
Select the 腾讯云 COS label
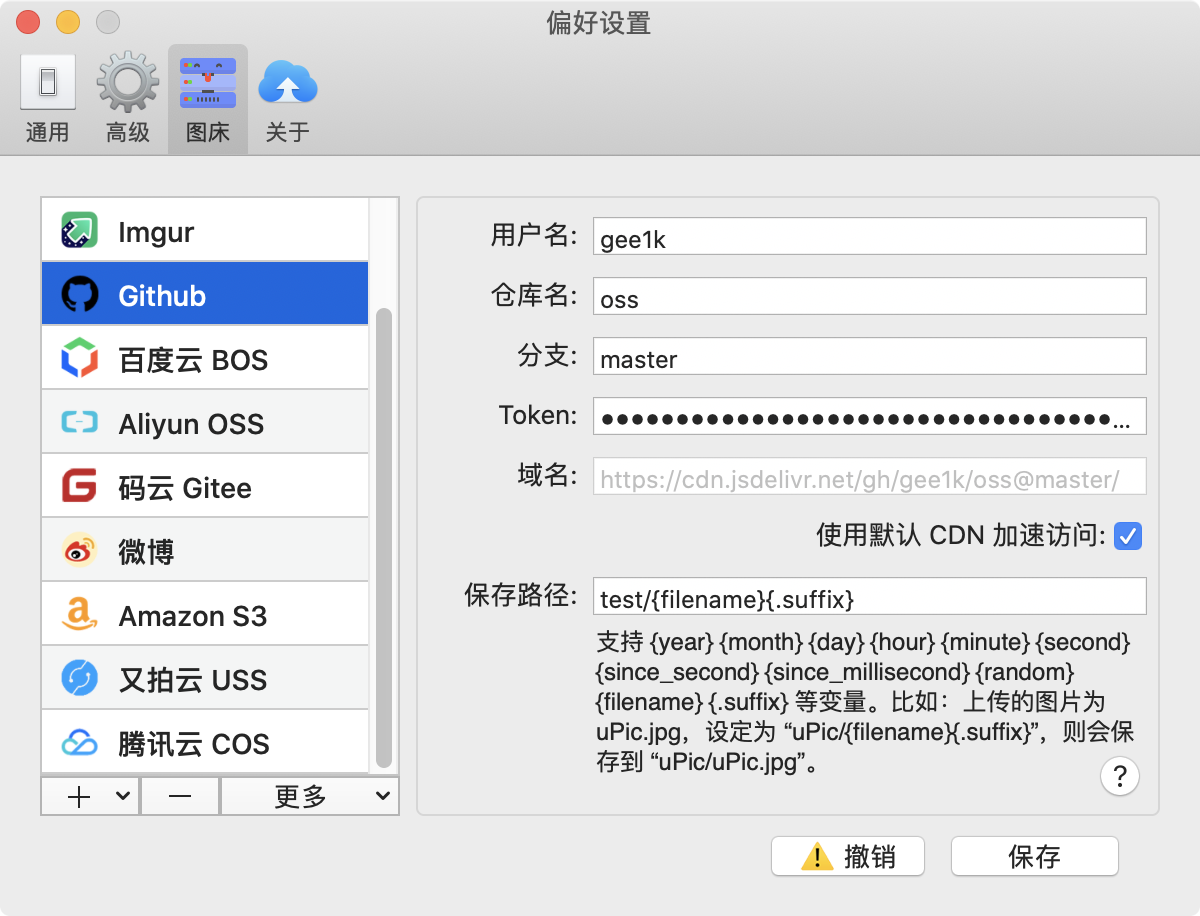click(194, 744)
